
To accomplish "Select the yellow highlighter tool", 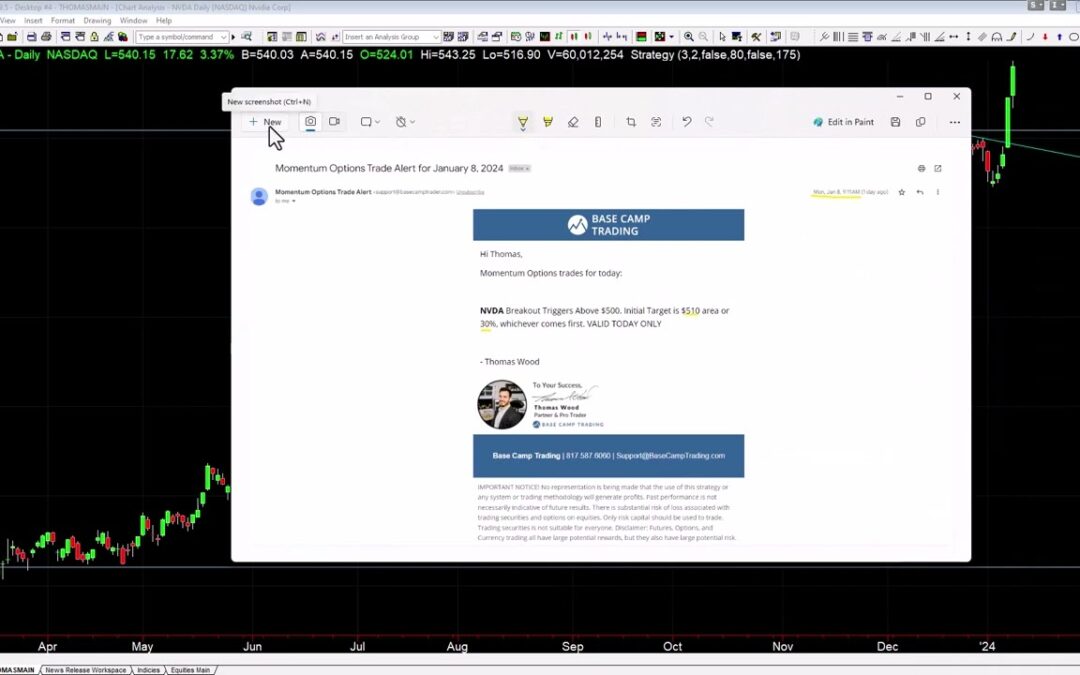I will [548, 122].
